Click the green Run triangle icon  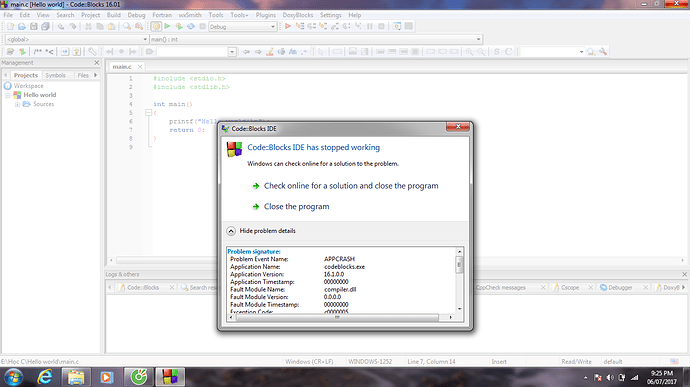click(167, 26)
